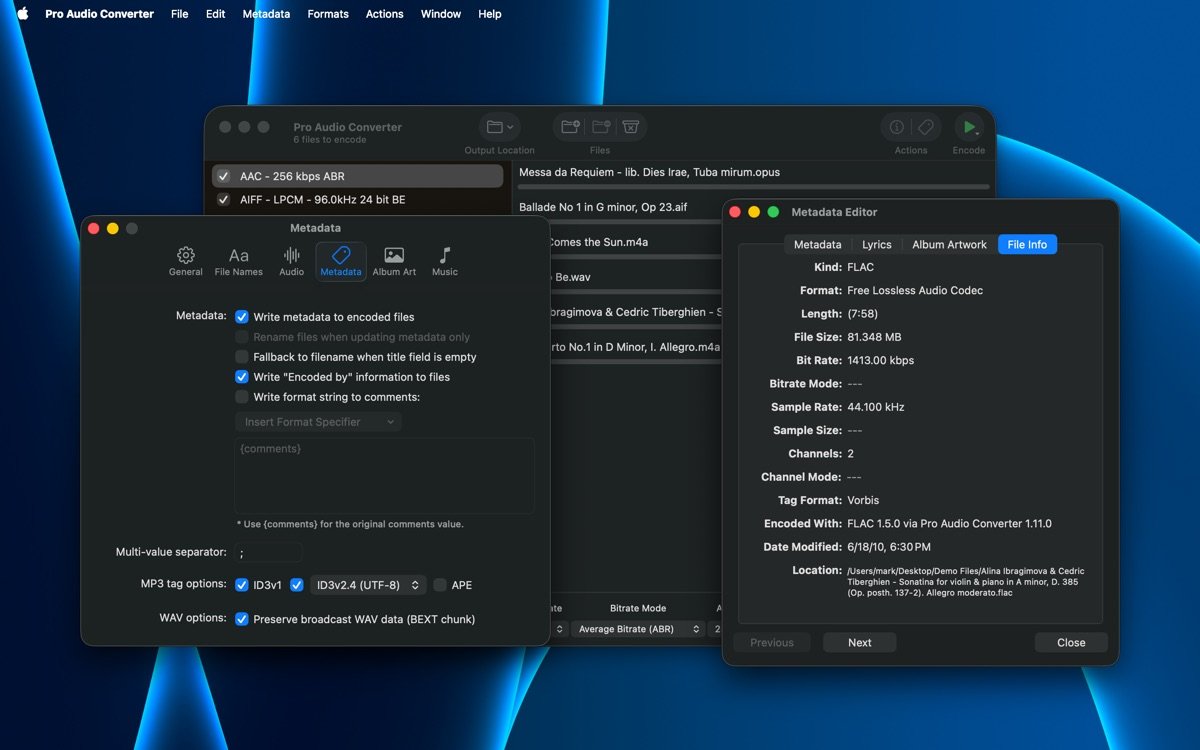Open the Insert Format Specifier dropdown
Viewport: 1200px width, 750px height.
pos(318,422)
